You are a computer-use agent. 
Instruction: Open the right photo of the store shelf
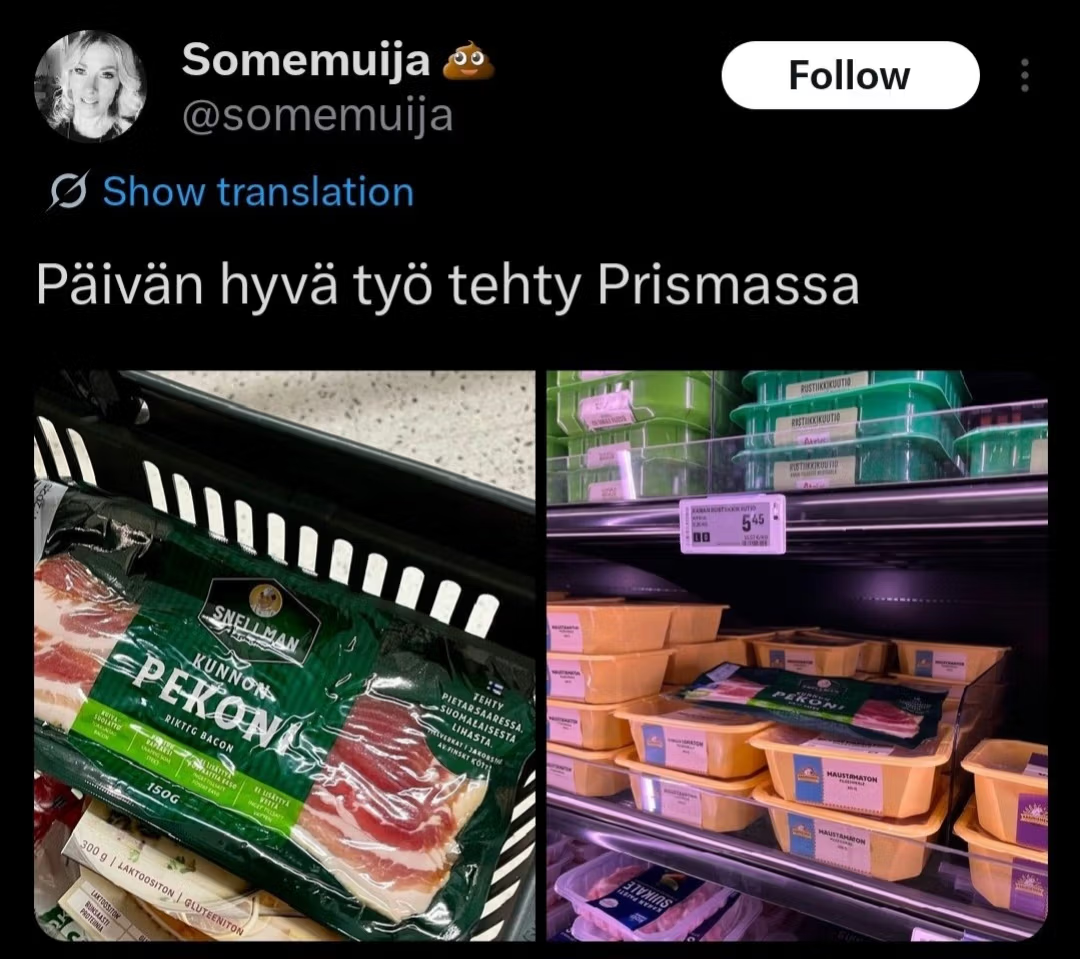pos(798,656)
